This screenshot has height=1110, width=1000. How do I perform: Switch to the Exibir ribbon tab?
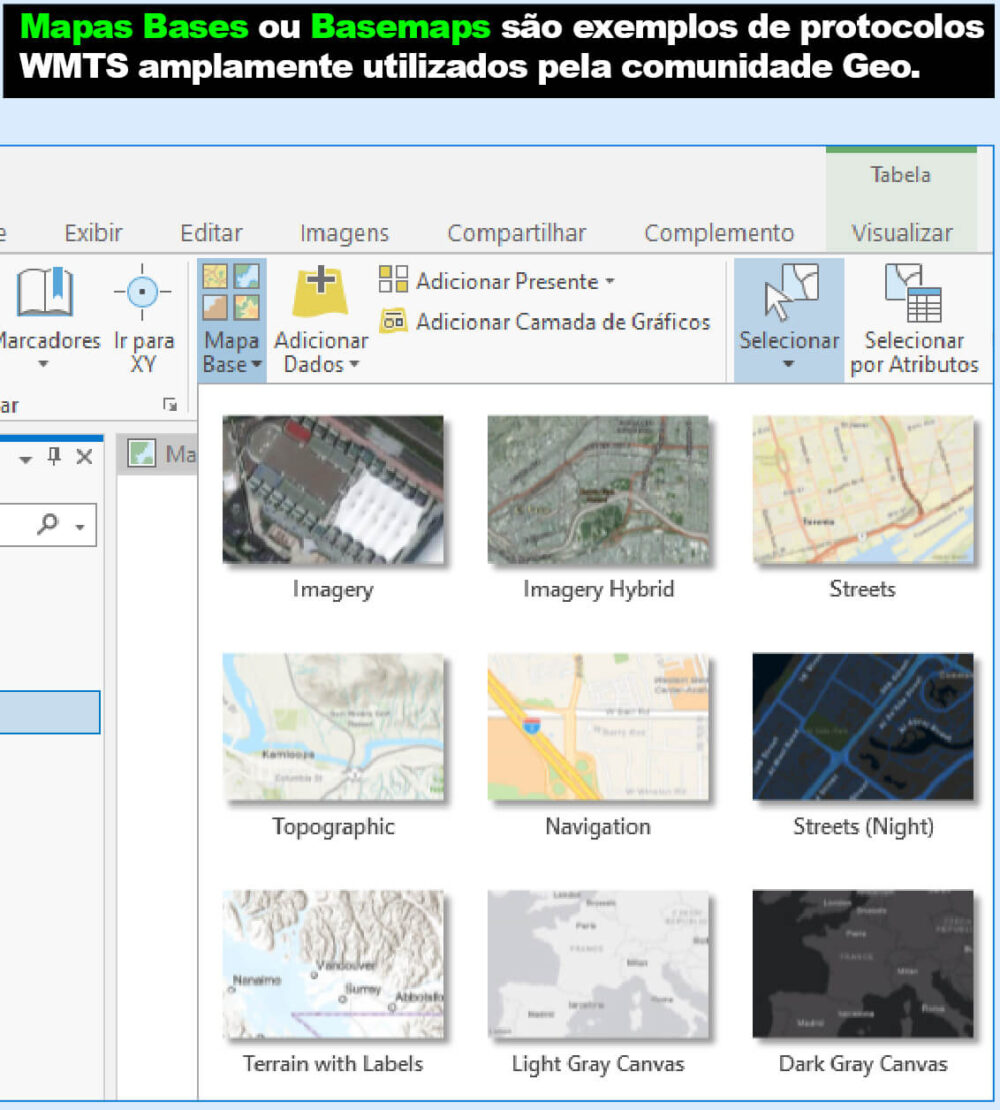point(93,233)
